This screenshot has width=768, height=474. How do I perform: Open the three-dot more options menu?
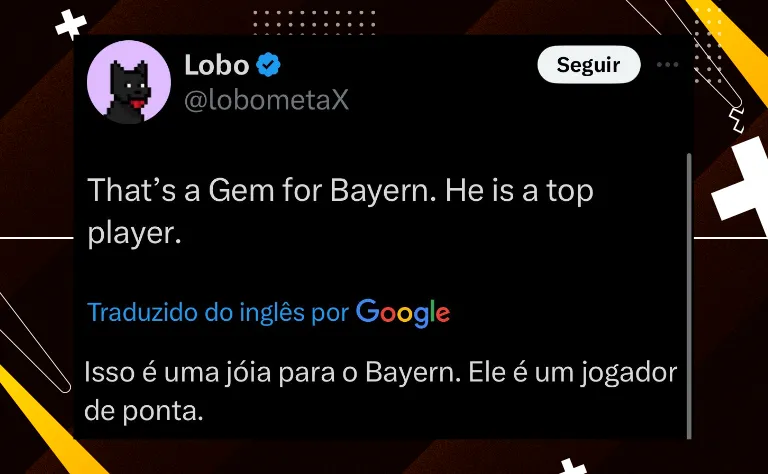[668, 65]
